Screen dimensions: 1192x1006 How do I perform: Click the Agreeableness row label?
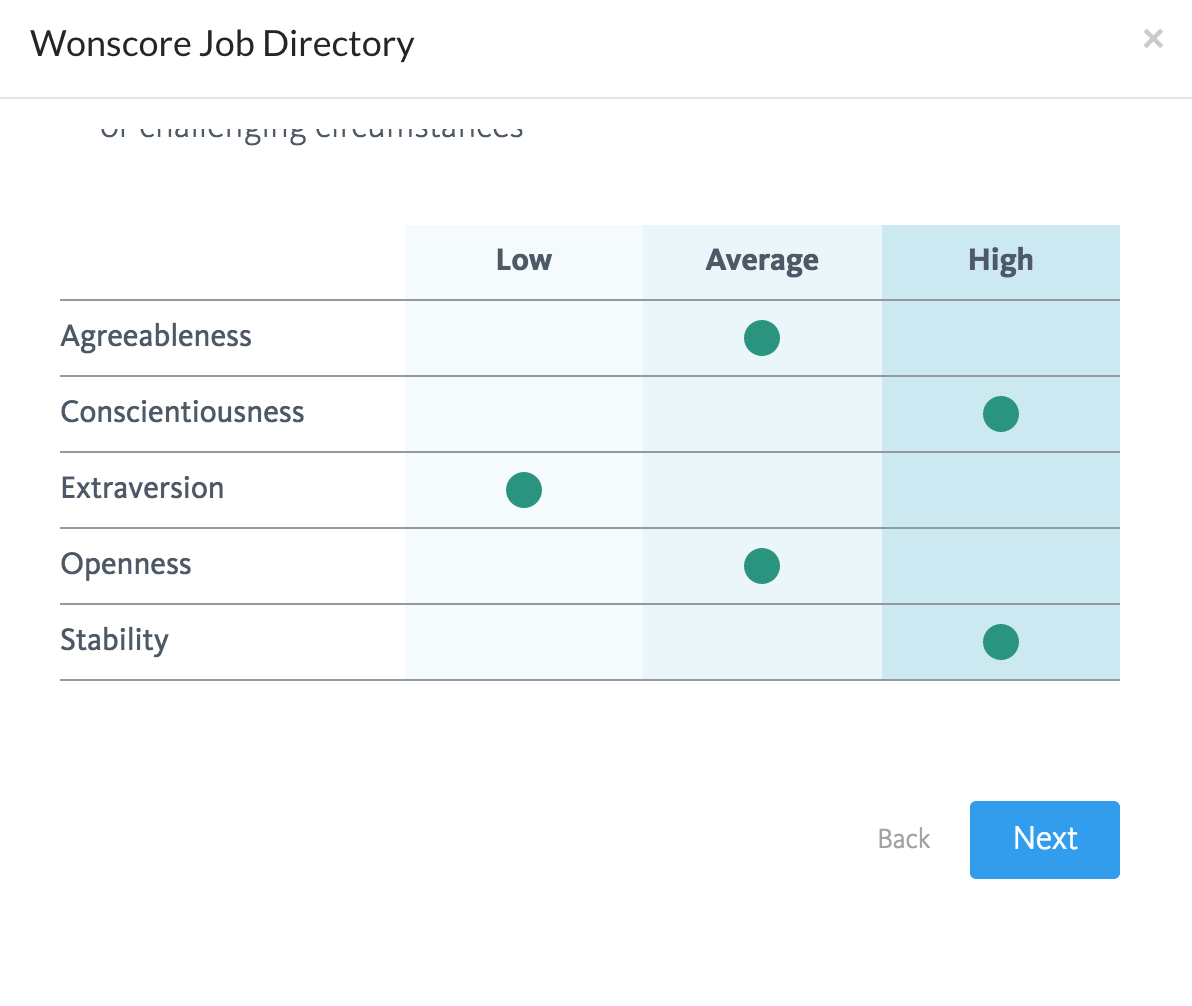point(156,336)
